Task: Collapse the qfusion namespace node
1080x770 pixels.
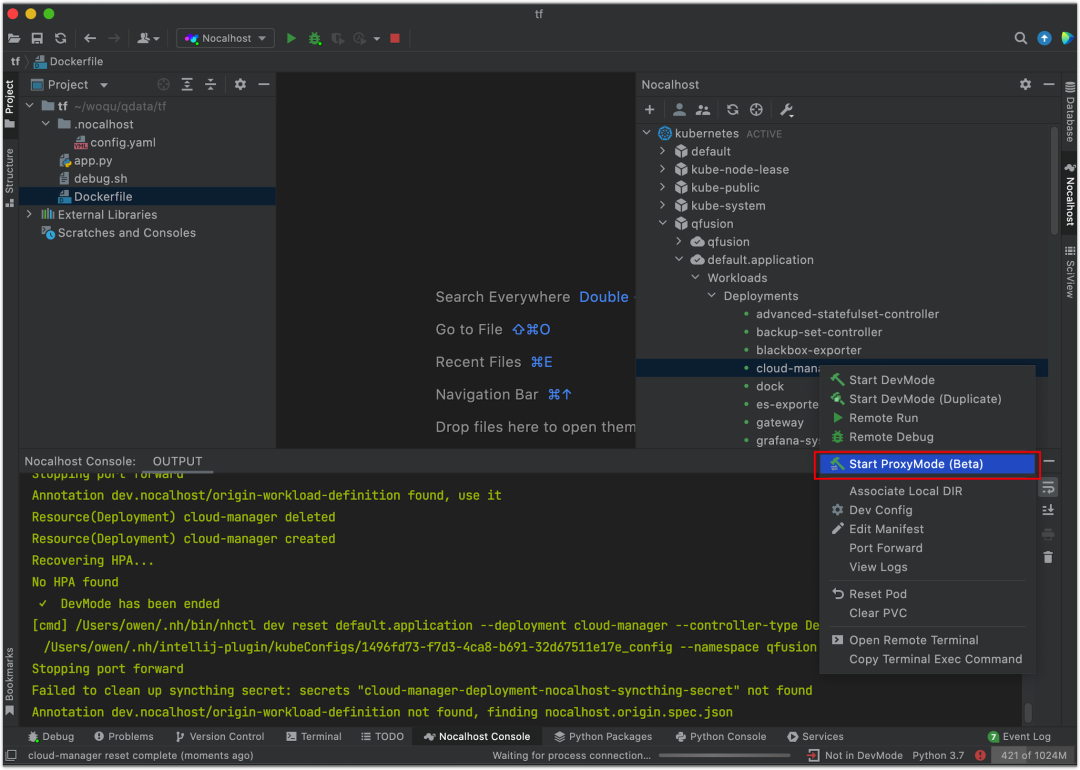Action: 663,223
